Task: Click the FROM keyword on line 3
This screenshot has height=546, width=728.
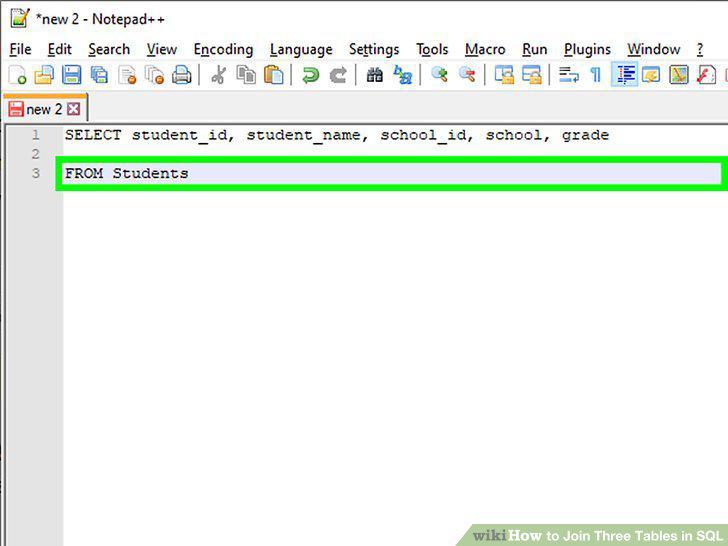Action: 84,173
